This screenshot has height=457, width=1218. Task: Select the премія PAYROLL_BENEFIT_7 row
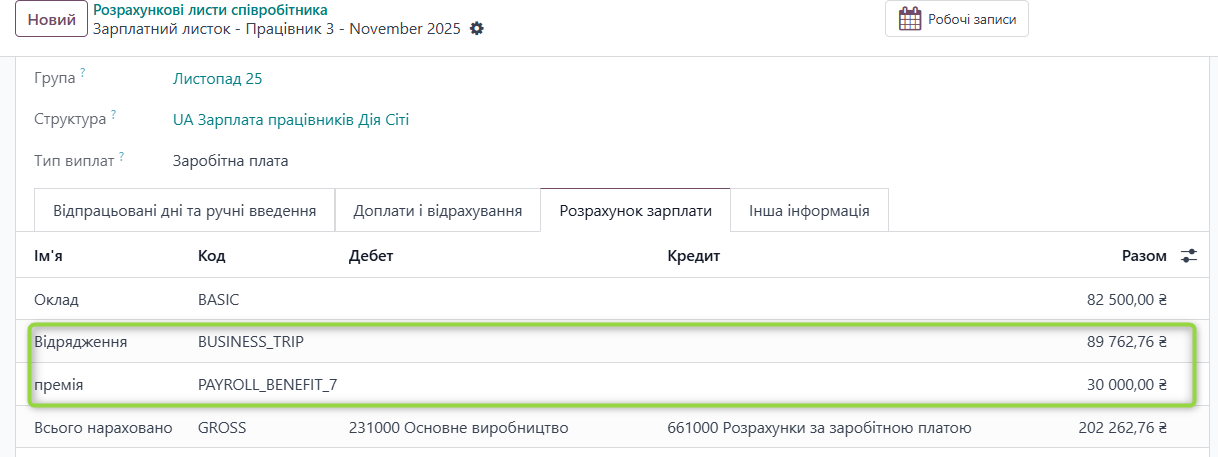tap(600, 385)
